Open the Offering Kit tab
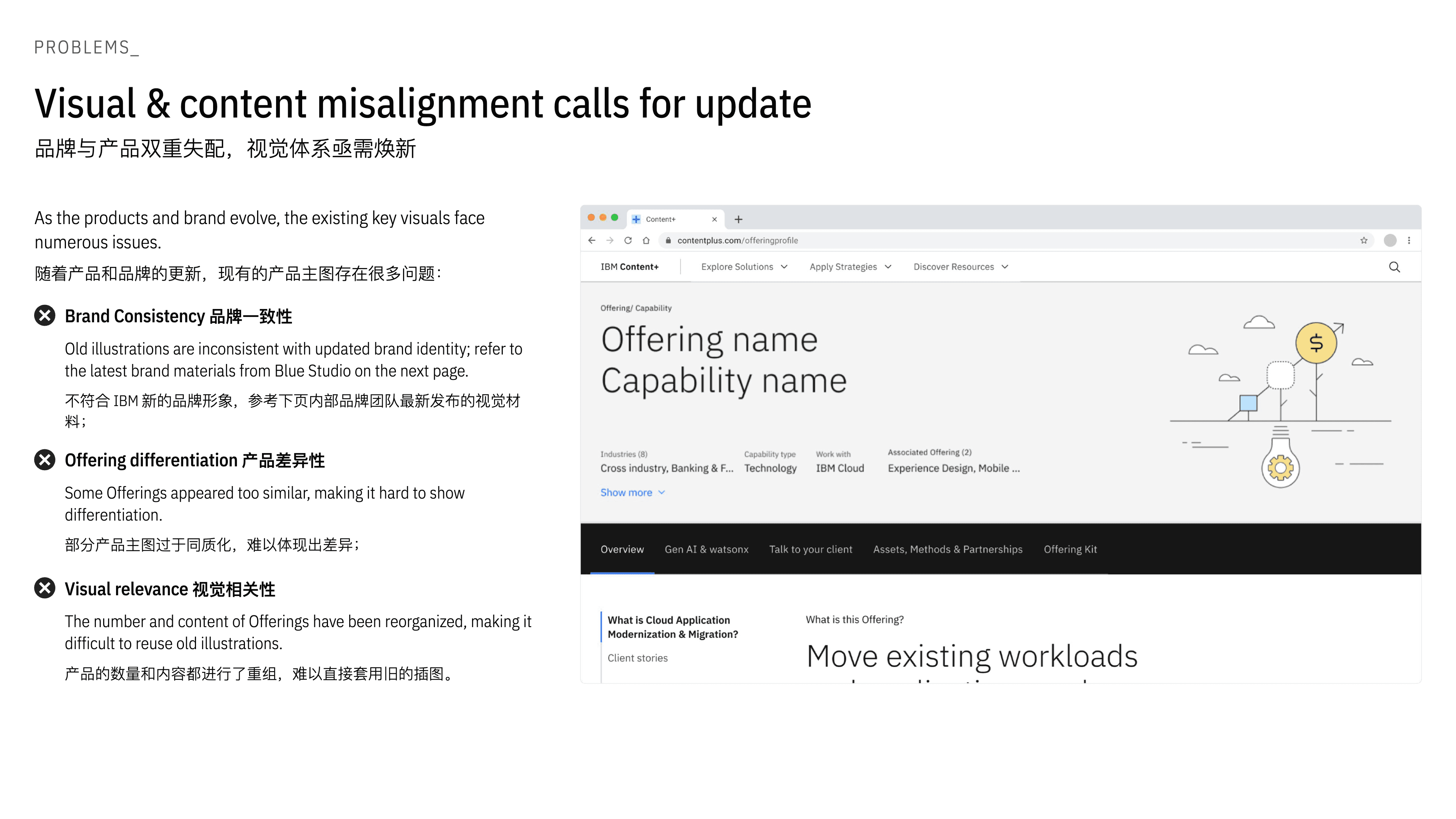This screenshot has height=819, width=1456. [1070, 549]
